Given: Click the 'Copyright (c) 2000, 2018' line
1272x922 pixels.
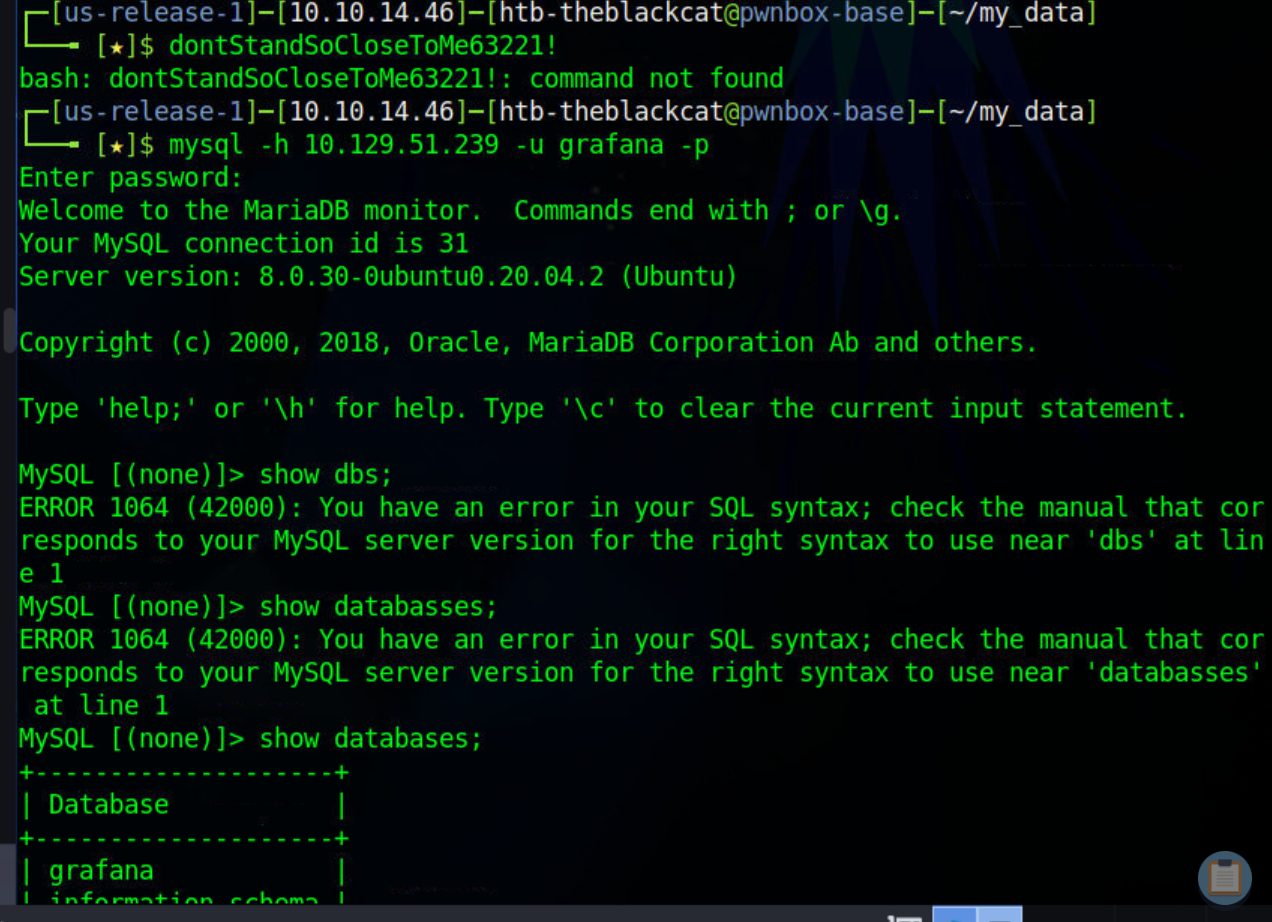Looking at the screenshot, I should coord(528,342).
